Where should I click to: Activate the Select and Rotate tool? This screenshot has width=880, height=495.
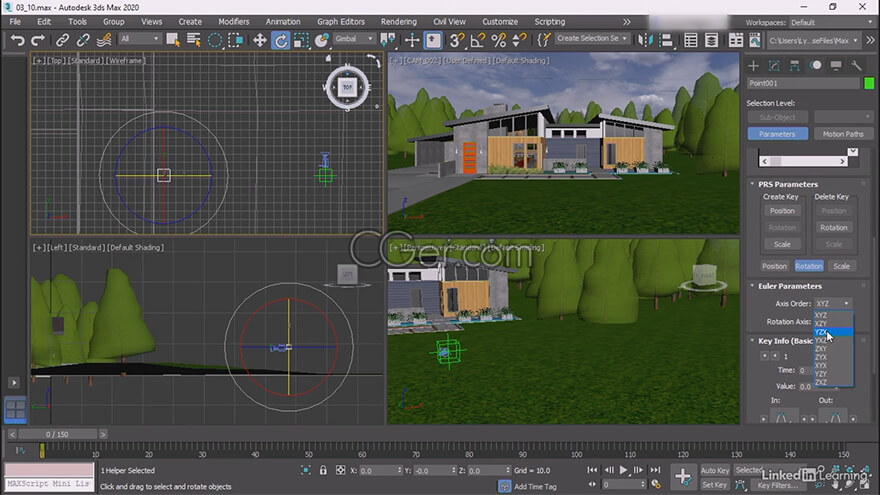point(281,40)
